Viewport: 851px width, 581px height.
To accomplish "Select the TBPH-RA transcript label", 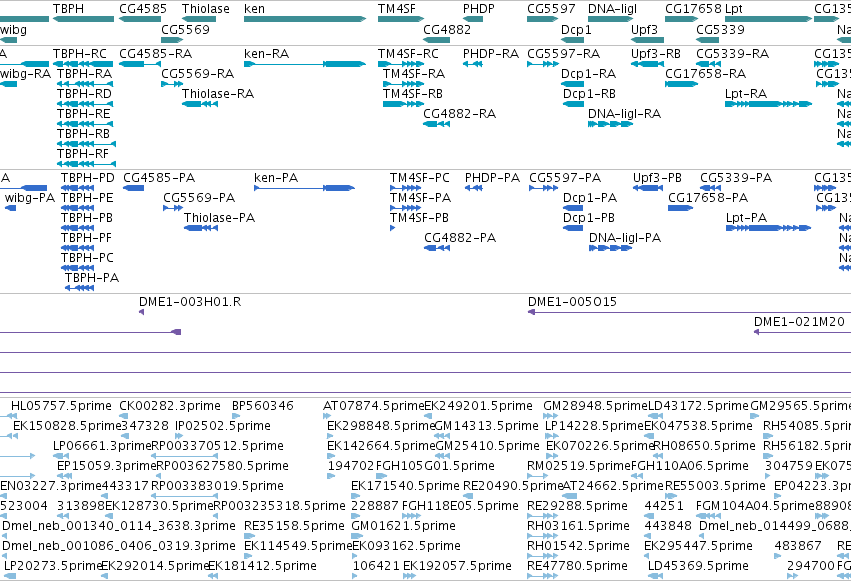I will pyautogui.click(x=84, y=74).
